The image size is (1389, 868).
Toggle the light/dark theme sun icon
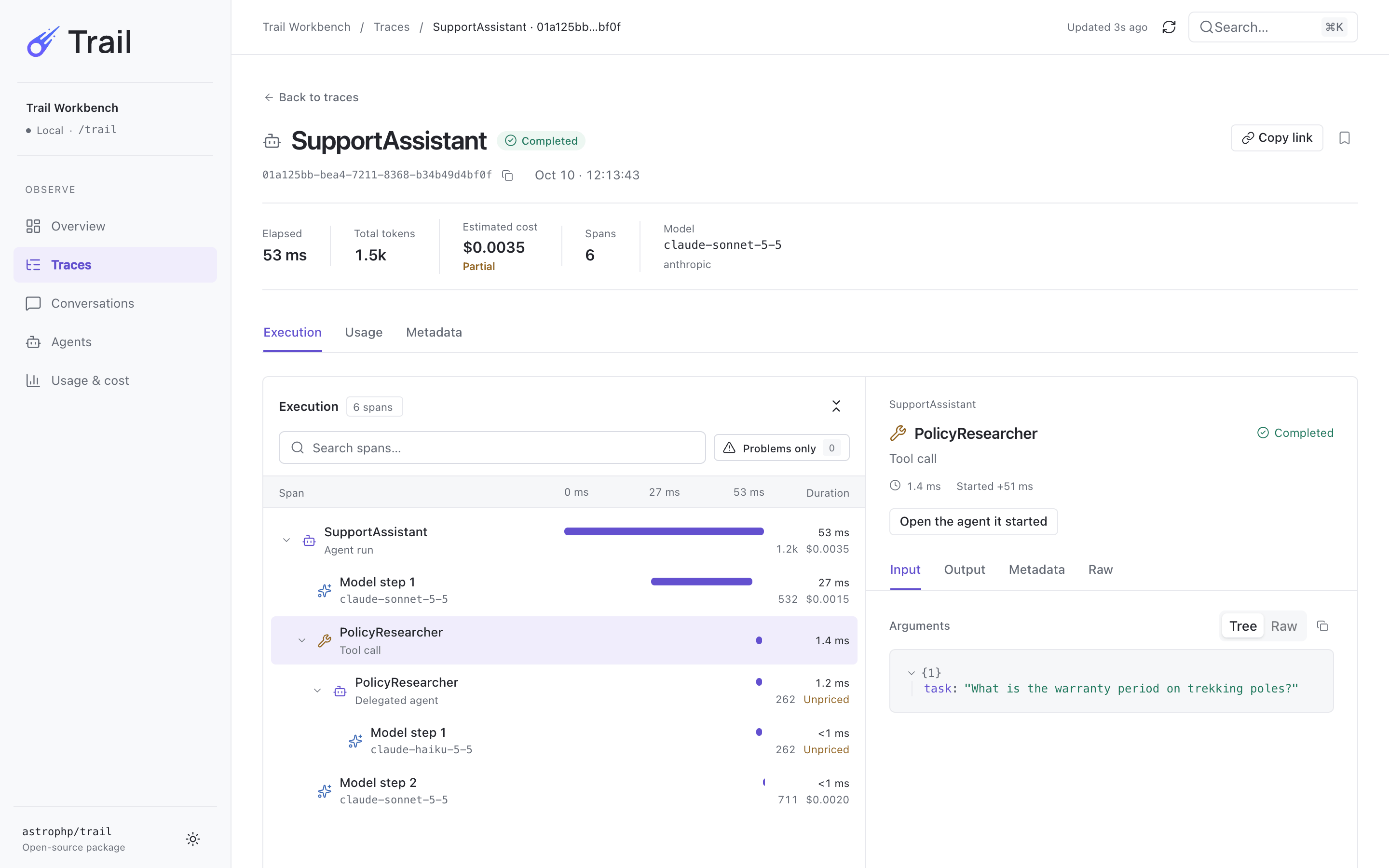[193, 839]
